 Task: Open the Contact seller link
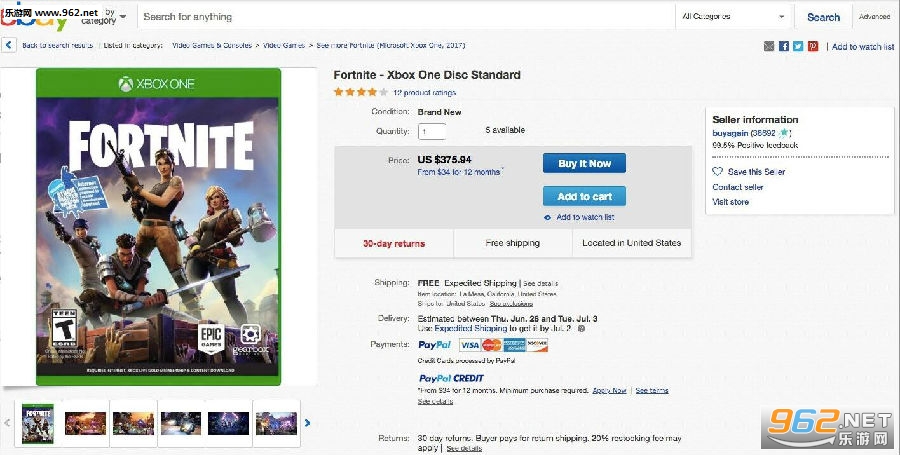tap(738, 187)
